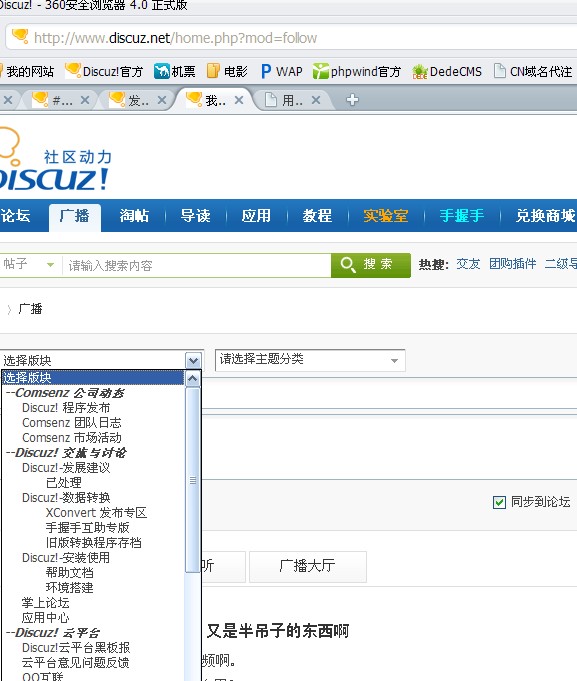Collapse the 选择版块 dropdown arrow
This screenshot has height=681, width=577.
tap(193, 360)
